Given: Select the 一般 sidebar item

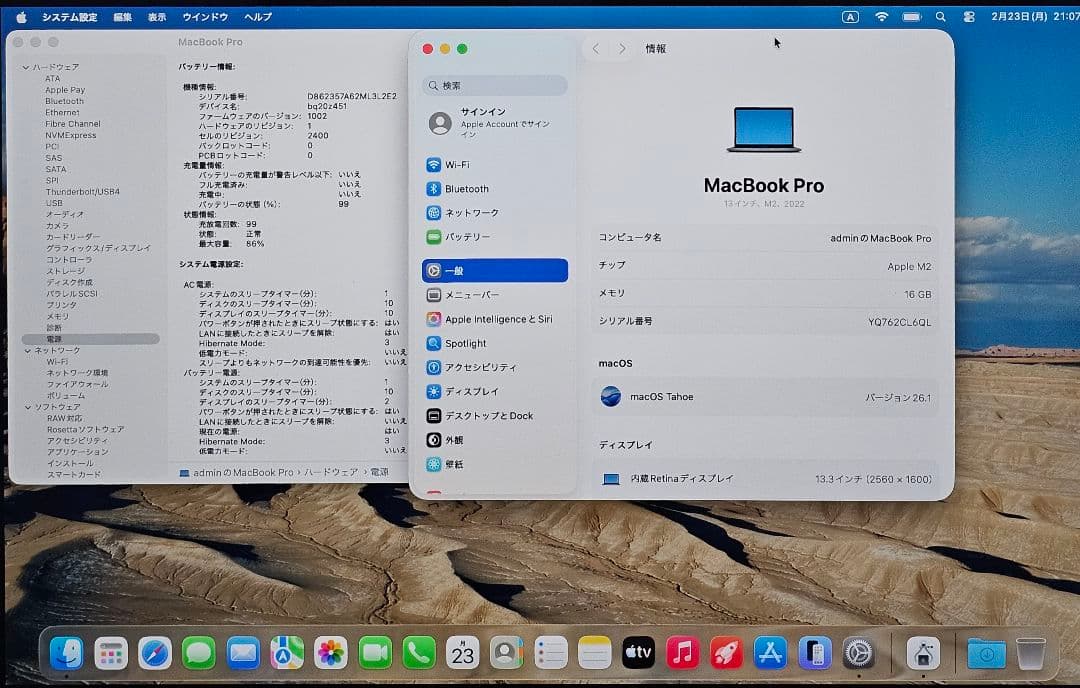Looking at the screenshot, I should [495, 271].
